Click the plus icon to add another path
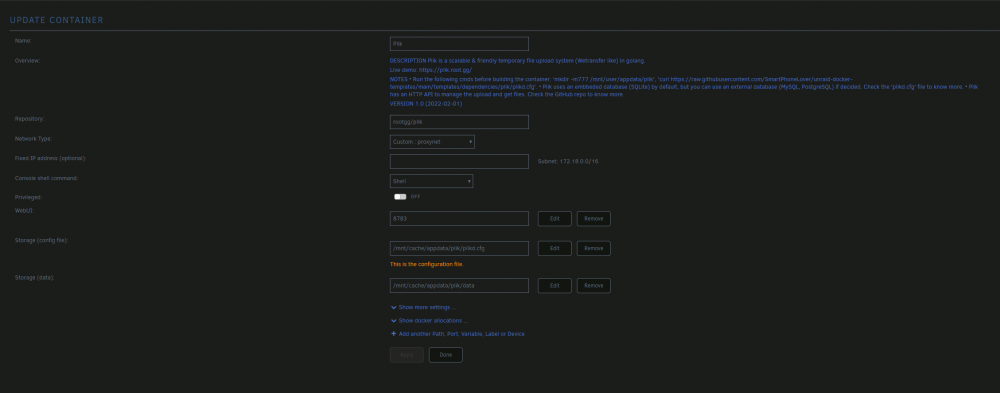Image resolution: width=1000 pixels, height=393 pixels. (393, 334)
